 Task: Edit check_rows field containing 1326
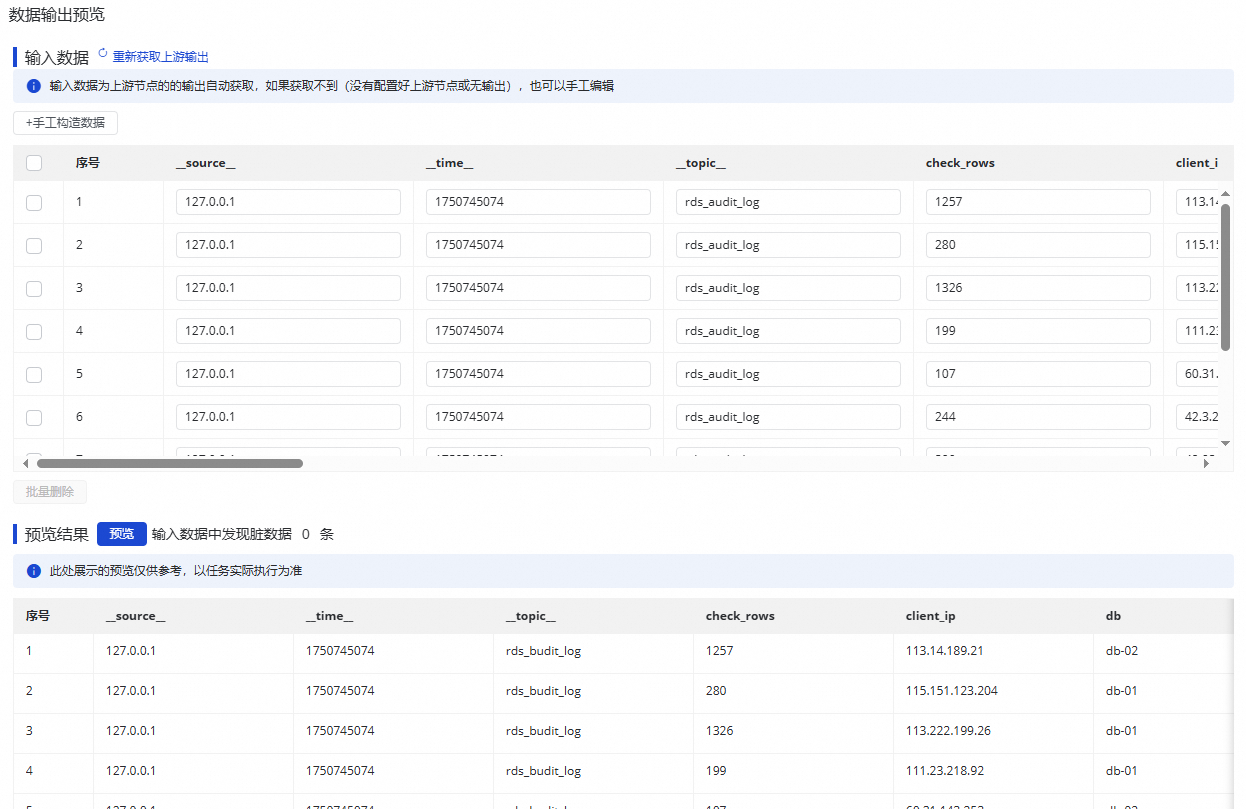(1038, 288)
